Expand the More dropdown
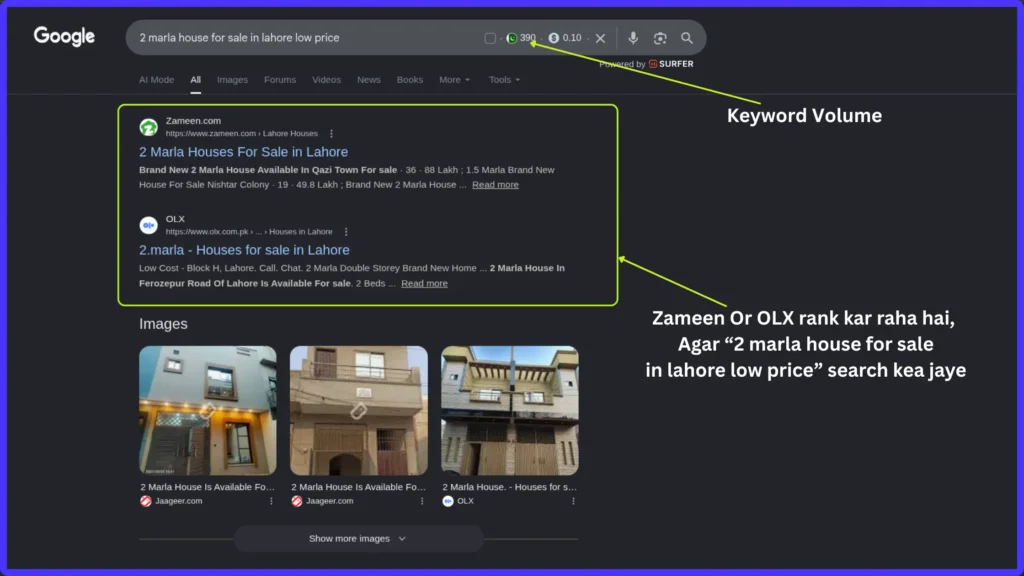 [454, 80]
